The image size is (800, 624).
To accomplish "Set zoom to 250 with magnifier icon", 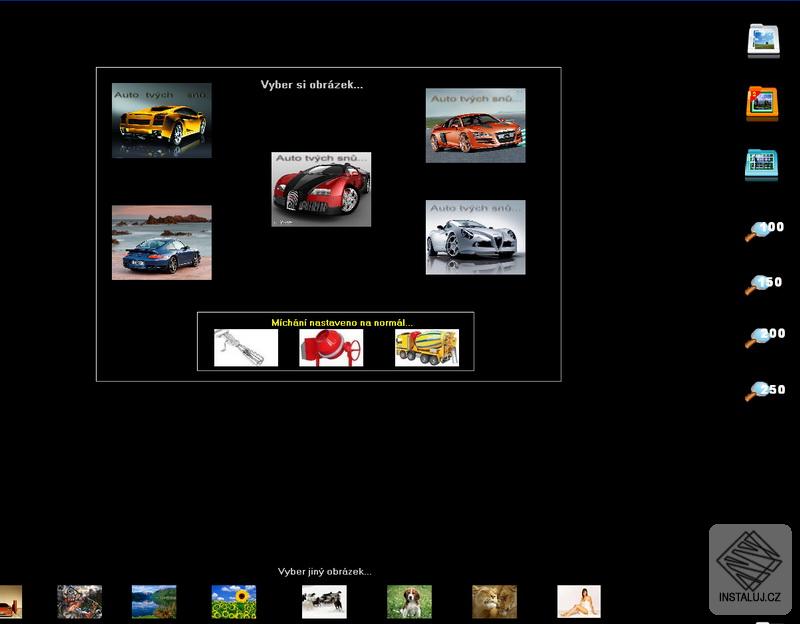I will click(x=764, y=392).
